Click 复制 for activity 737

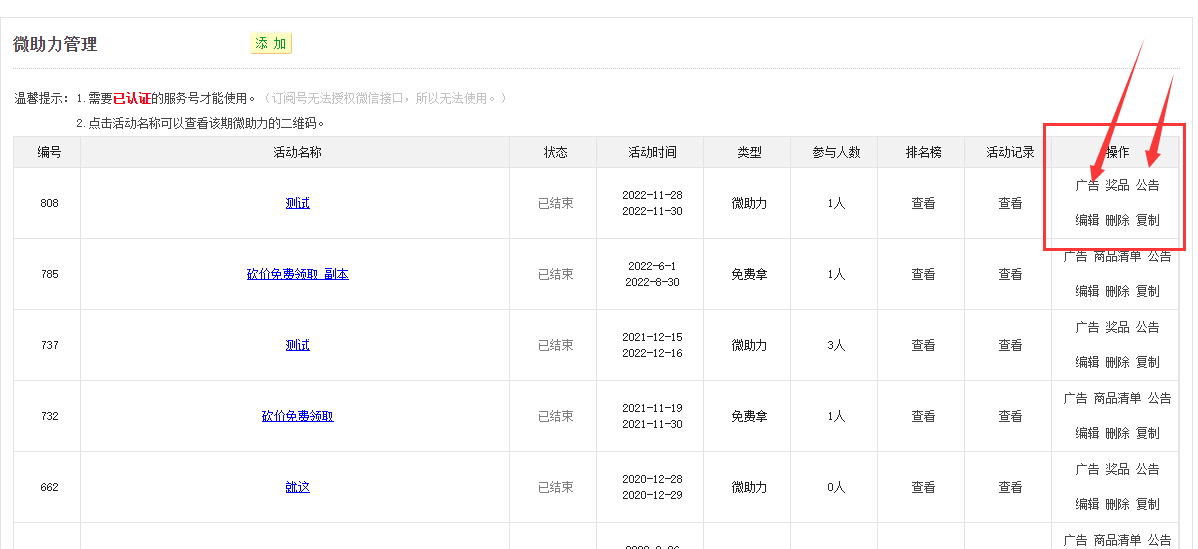[1148, 362]
